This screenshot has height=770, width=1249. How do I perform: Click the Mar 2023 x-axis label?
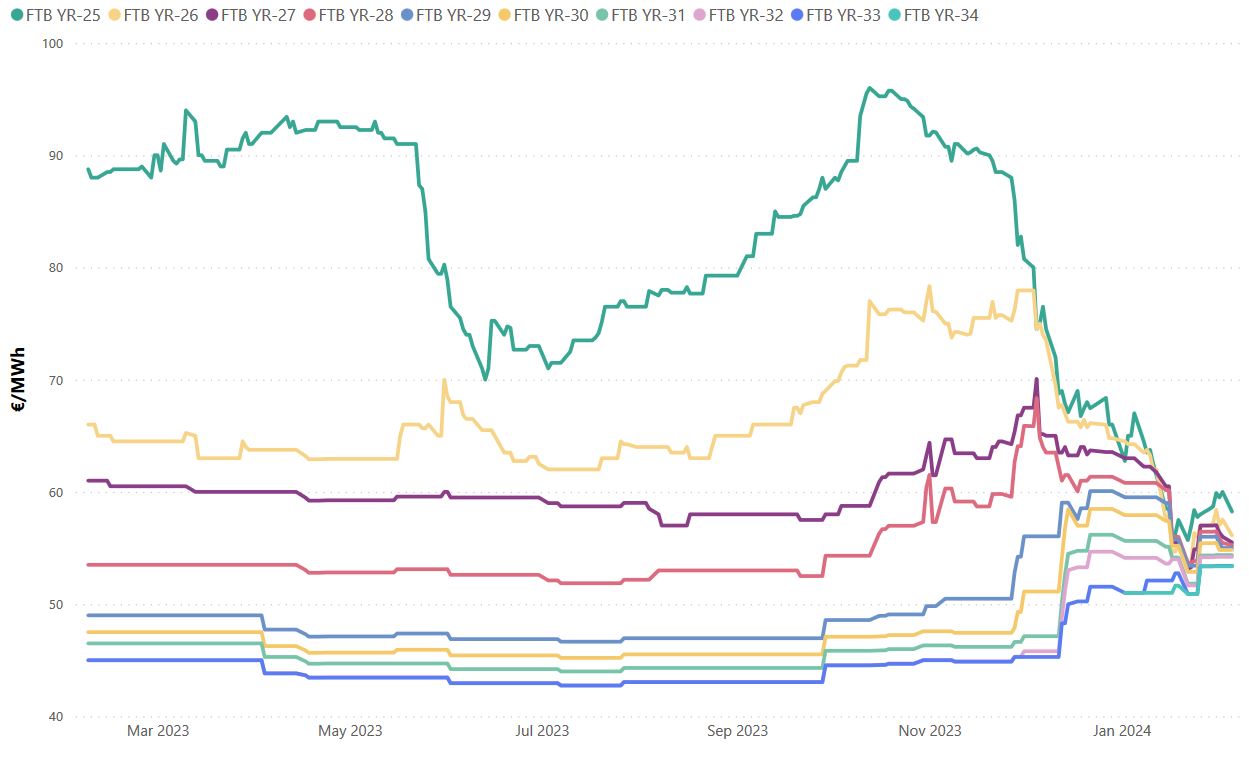(158, 731)
